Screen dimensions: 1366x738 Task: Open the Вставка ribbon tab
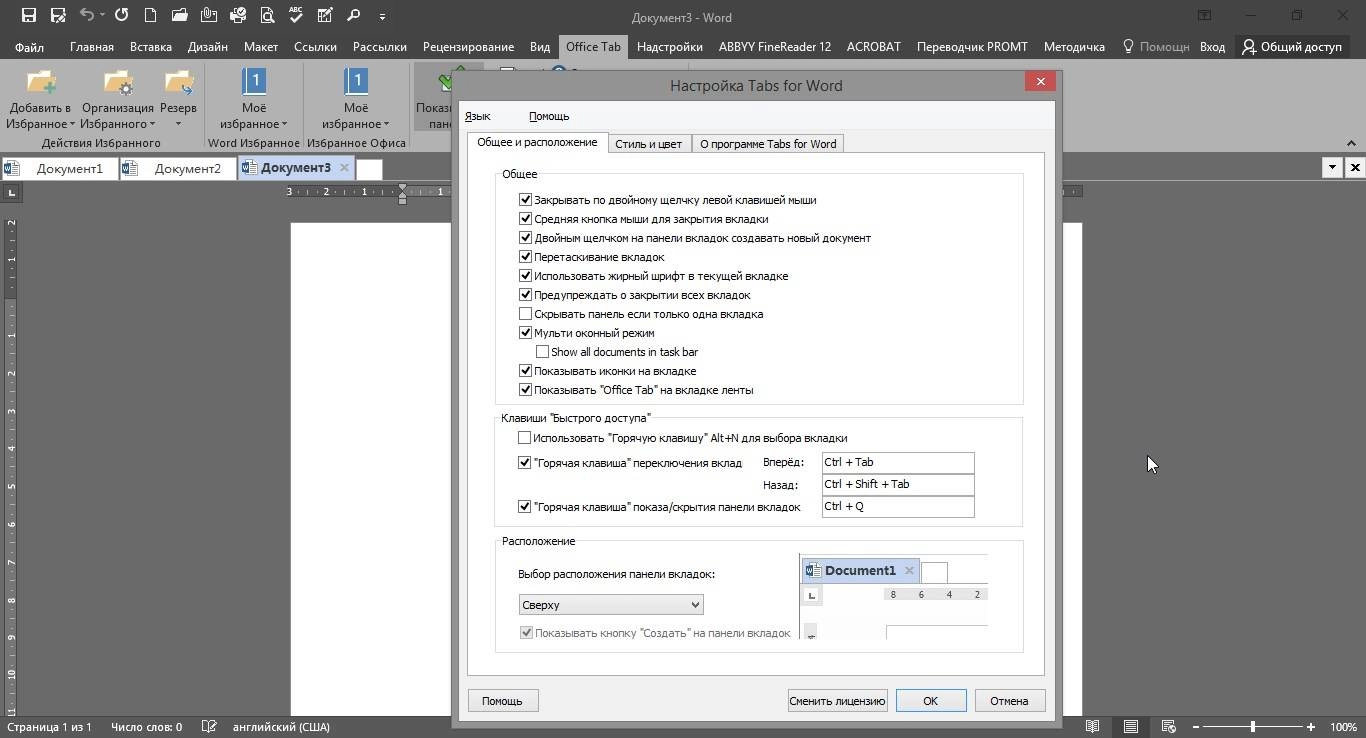[151, 47]
